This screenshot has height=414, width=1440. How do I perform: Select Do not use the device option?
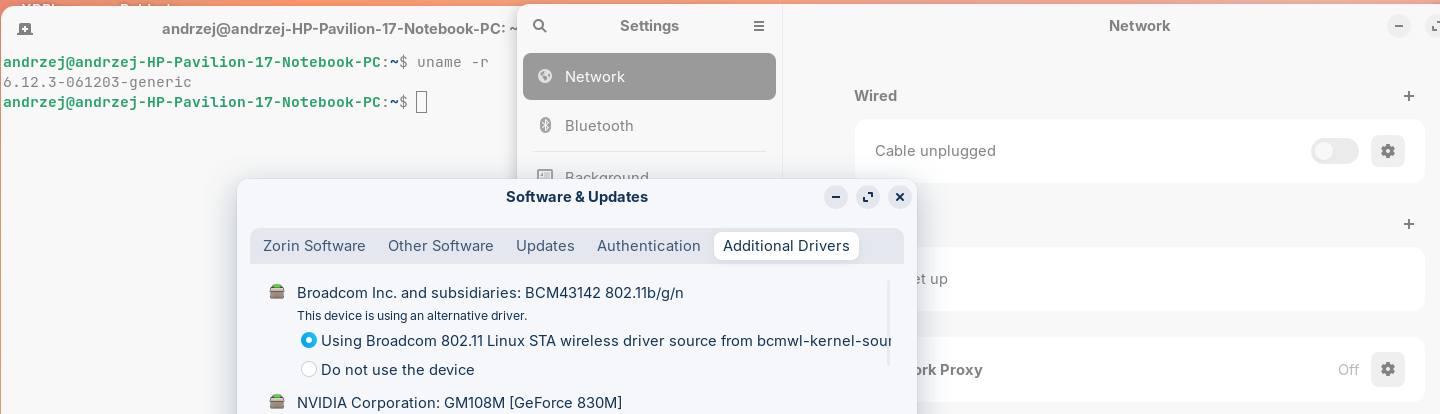(x=309, y=369)
